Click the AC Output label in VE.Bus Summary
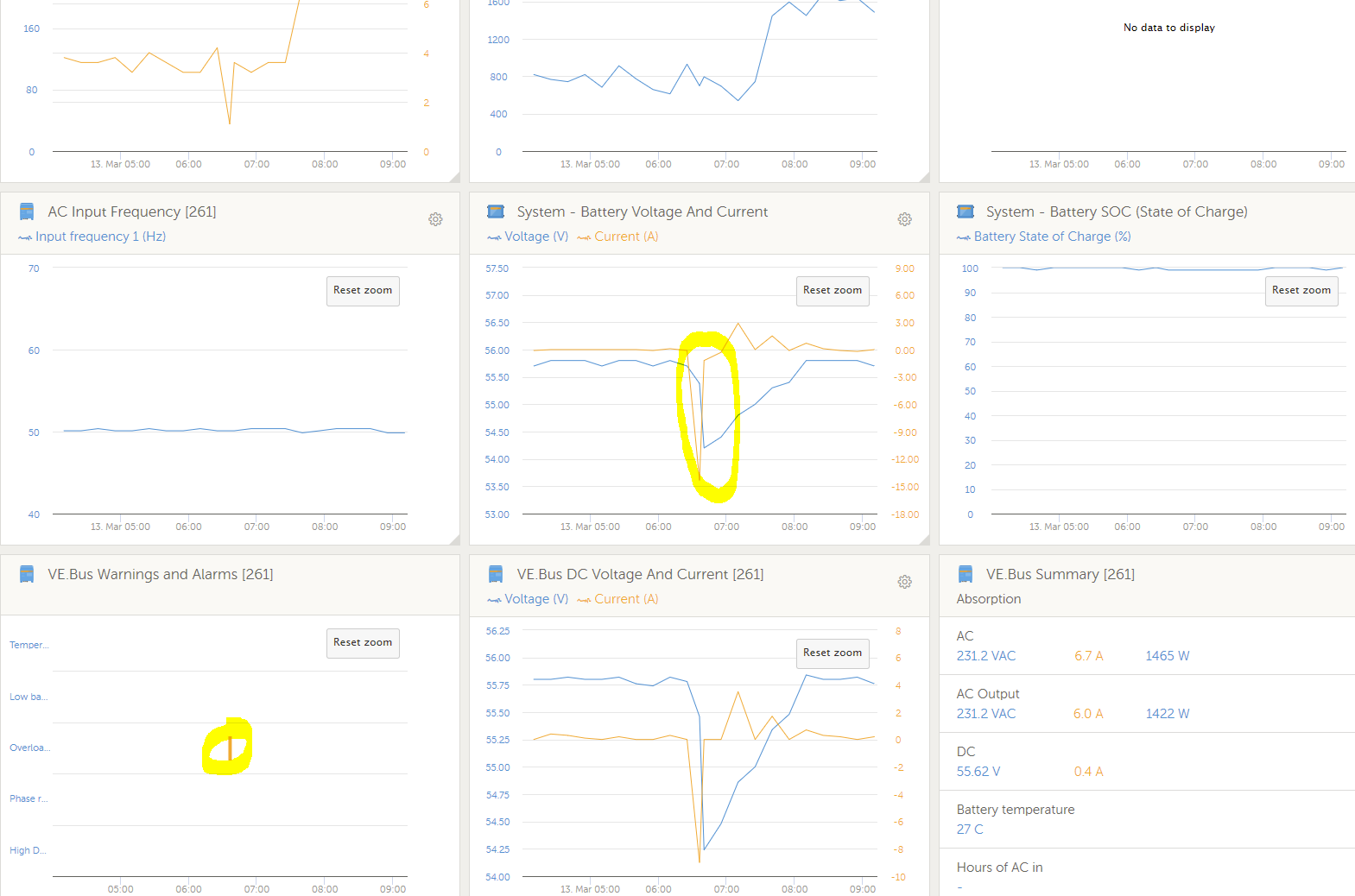The height and width of the screenshot is (896, 1355). (988, 694)
